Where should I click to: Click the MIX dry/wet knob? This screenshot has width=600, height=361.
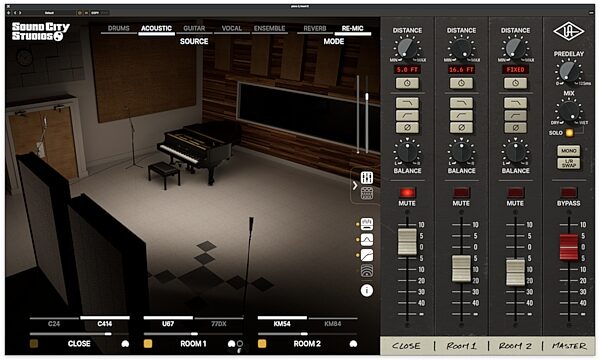(569, 111)
